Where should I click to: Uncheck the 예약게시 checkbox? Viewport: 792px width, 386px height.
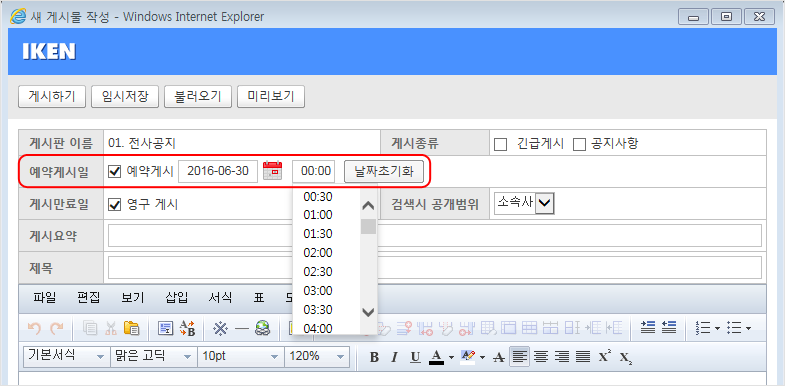(115, 171)
